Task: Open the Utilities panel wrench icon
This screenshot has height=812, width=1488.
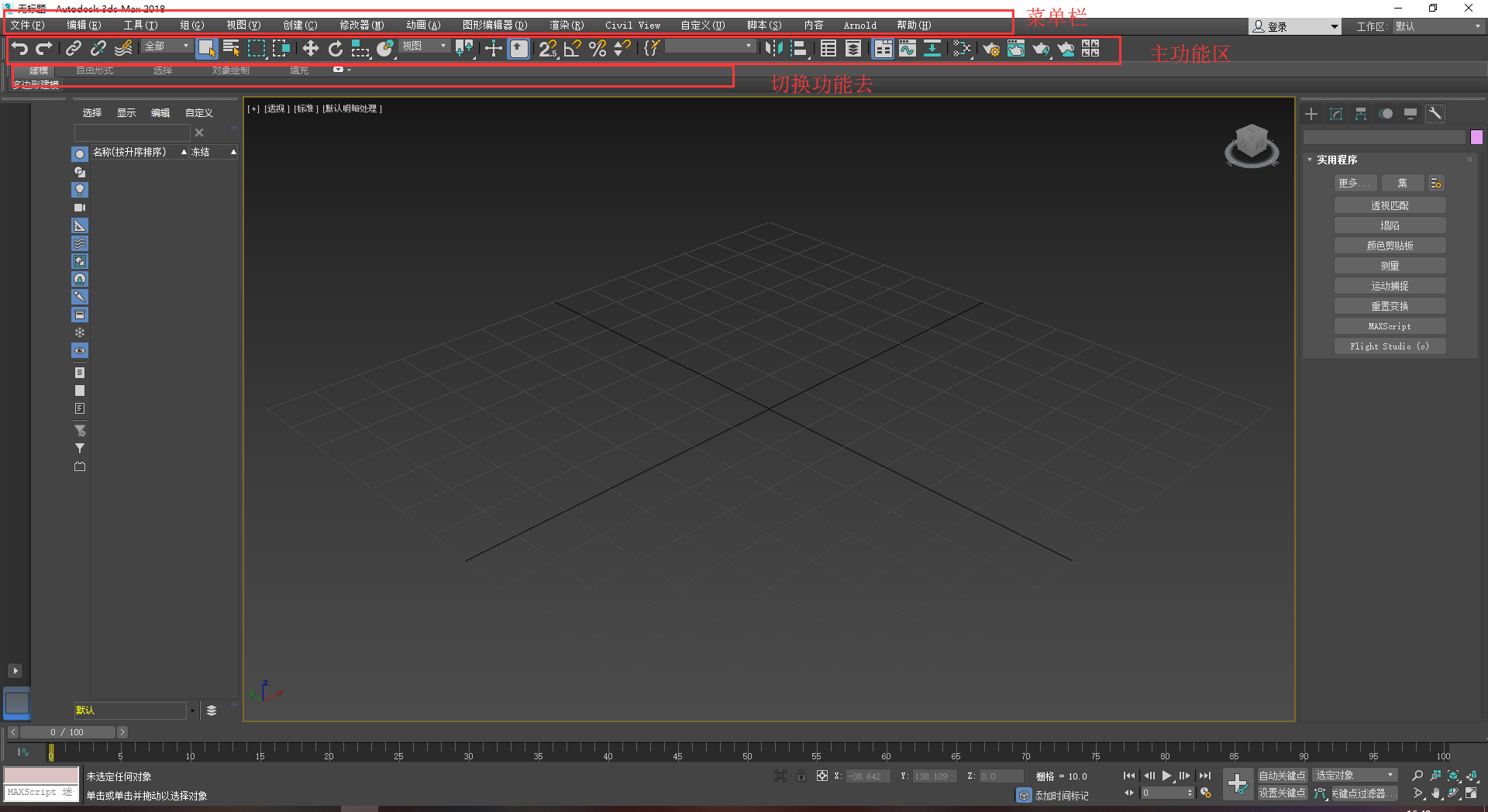Action: [x=1435, y=113]
